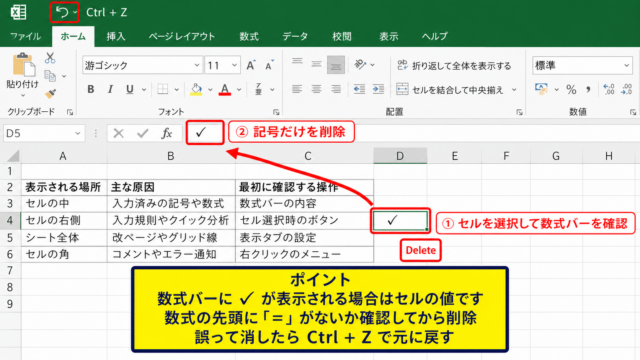Toggle Italic formatting
This screenshot has height=360, width=640.
click(110, 89)
